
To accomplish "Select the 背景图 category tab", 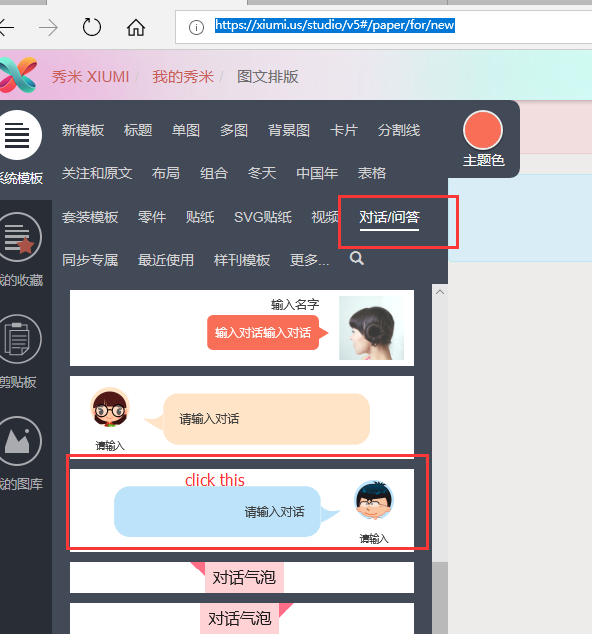I will coord(289,130).
